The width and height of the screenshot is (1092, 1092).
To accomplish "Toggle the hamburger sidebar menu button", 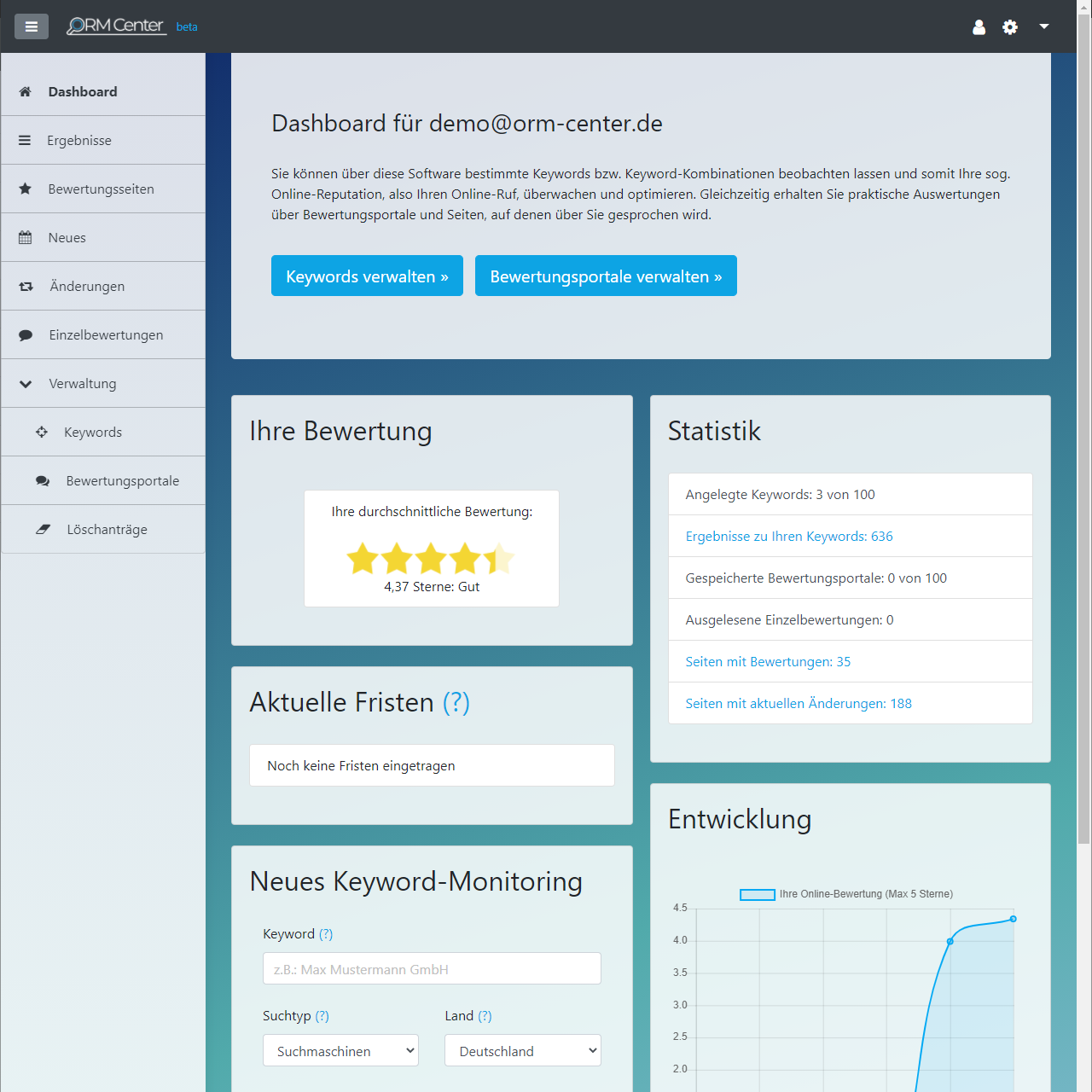I will (32, 26).
